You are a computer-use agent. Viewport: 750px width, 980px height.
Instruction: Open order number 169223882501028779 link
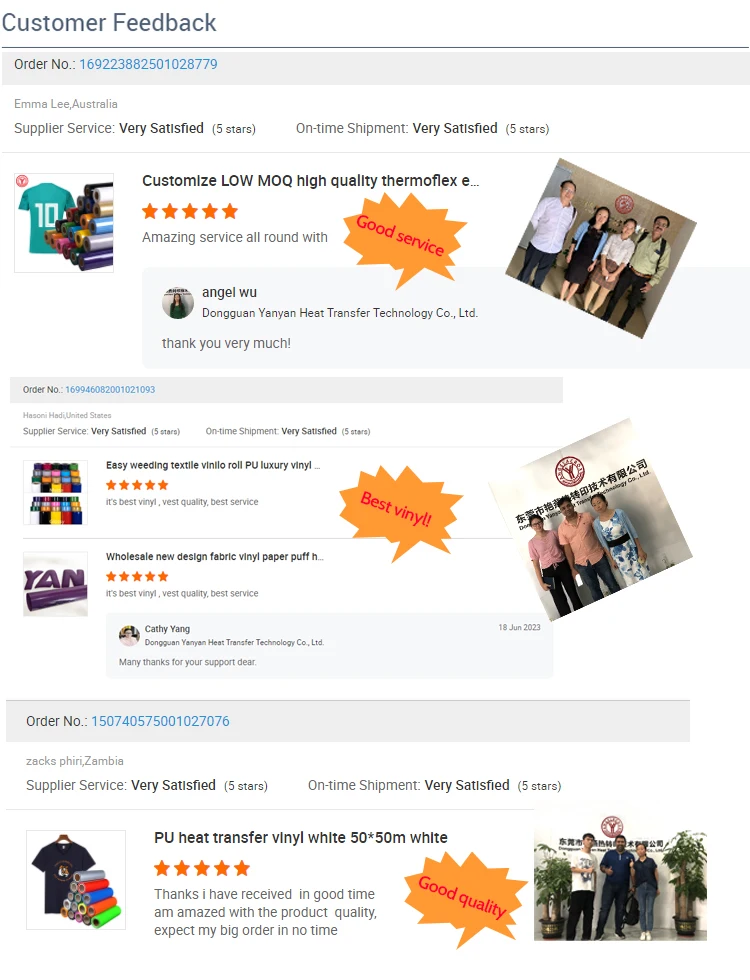[x=148, y=64]
